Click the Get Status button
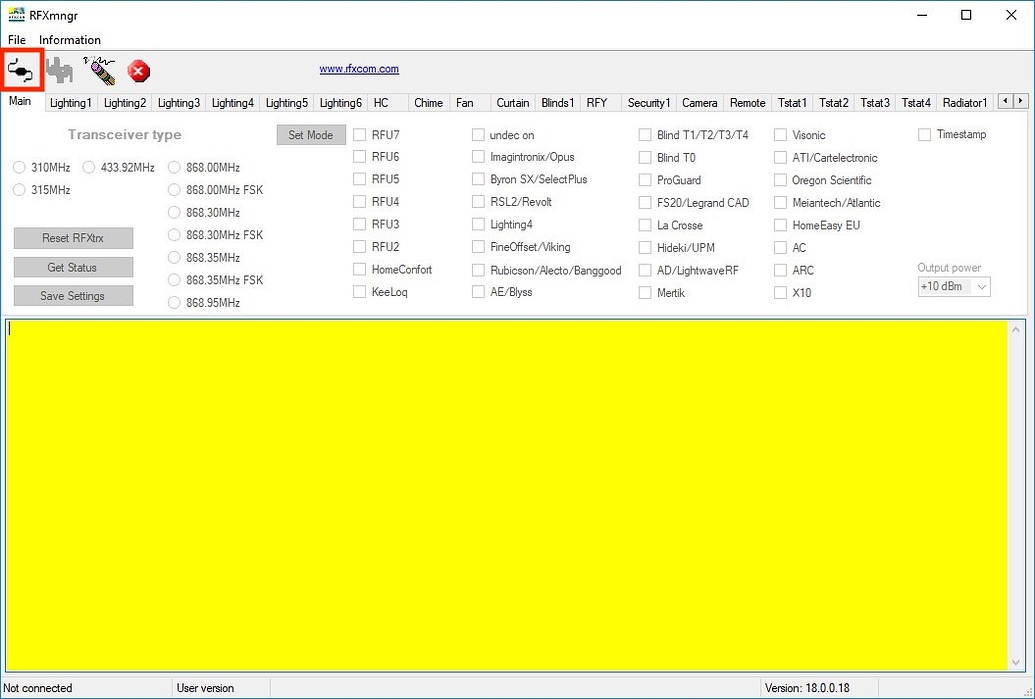Viewport: 1035px width, 699px height. point(73,267)
